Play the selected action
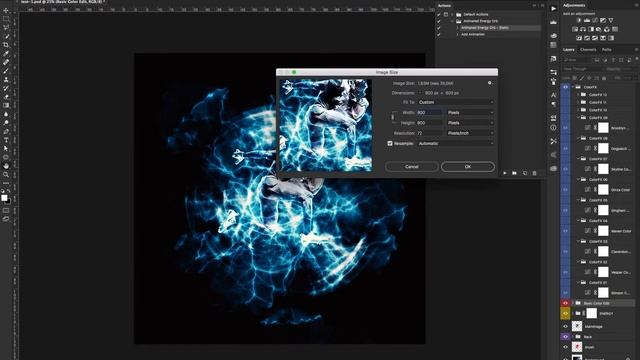The image size is (640, 360). click(x=505, y=173)
